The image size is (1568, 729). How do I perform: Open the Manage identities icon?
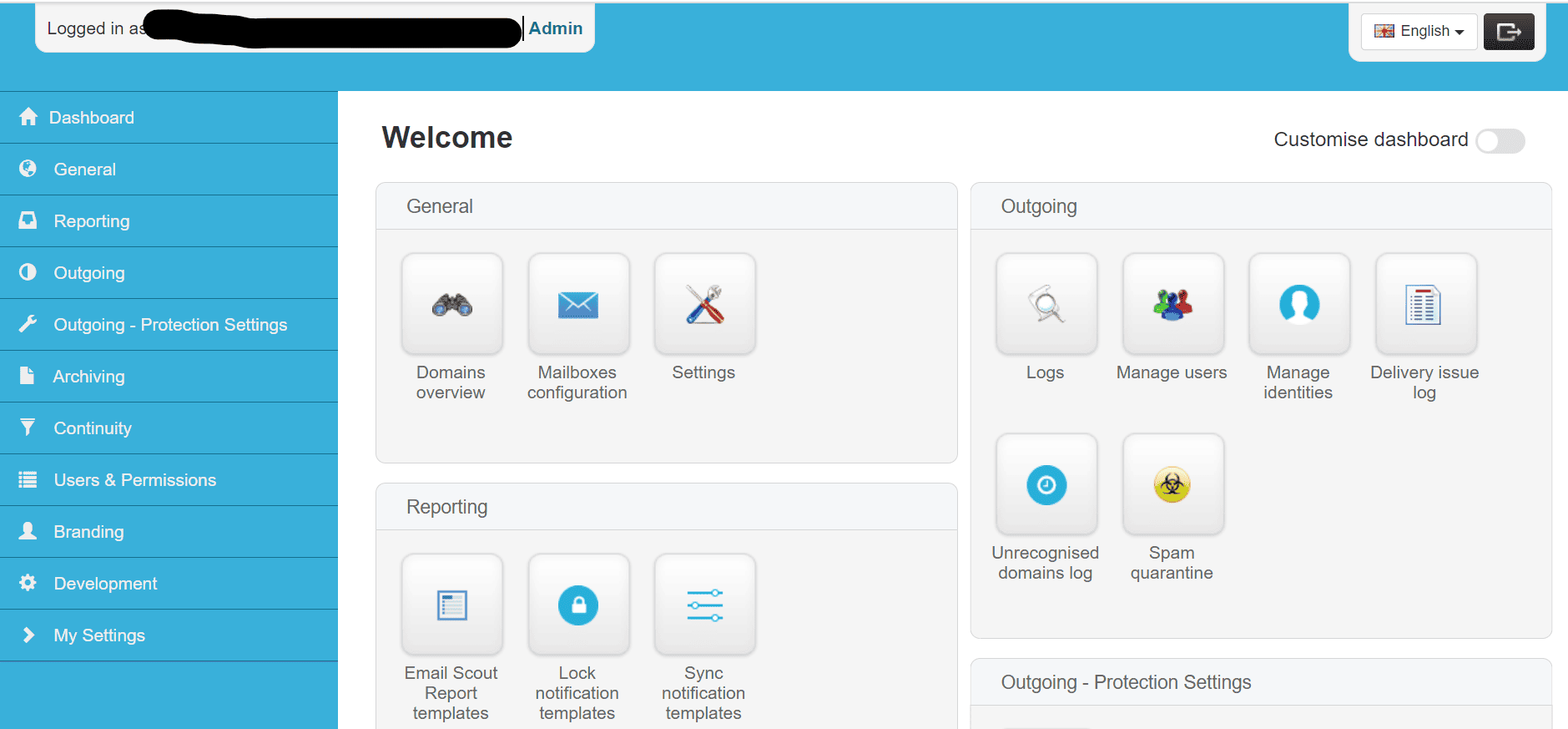[1299, 305]
